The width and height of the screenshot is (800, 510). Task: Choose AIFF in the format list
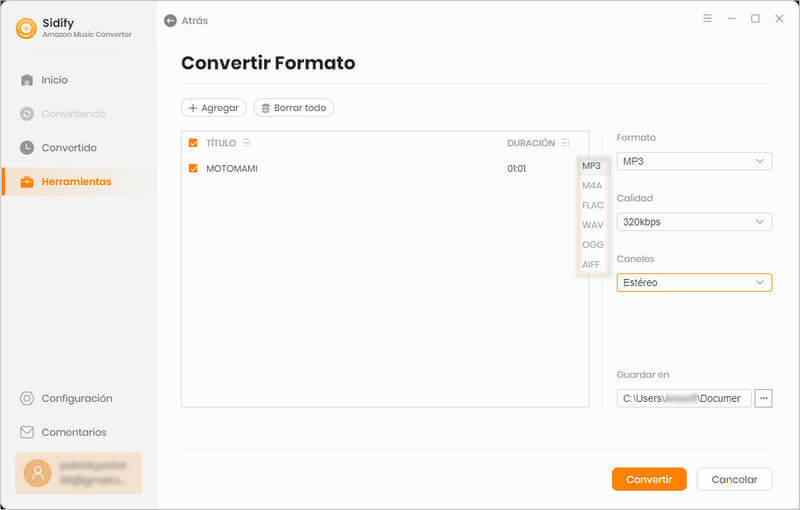(x=591, y=265)
